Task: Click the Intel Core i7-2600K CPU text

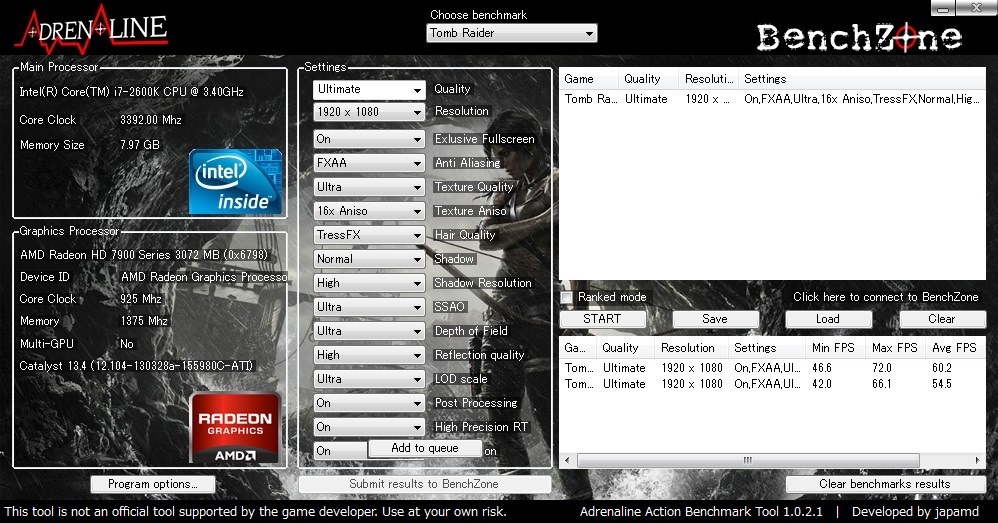Action: point(132,92)
